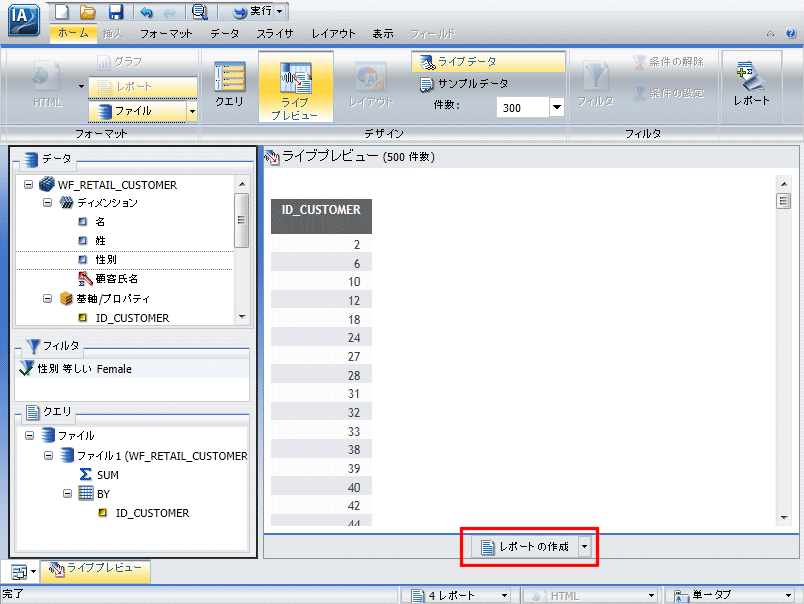Click the レポートの作成 button
The height and width of the screenshot is (604, 804).
525,547
